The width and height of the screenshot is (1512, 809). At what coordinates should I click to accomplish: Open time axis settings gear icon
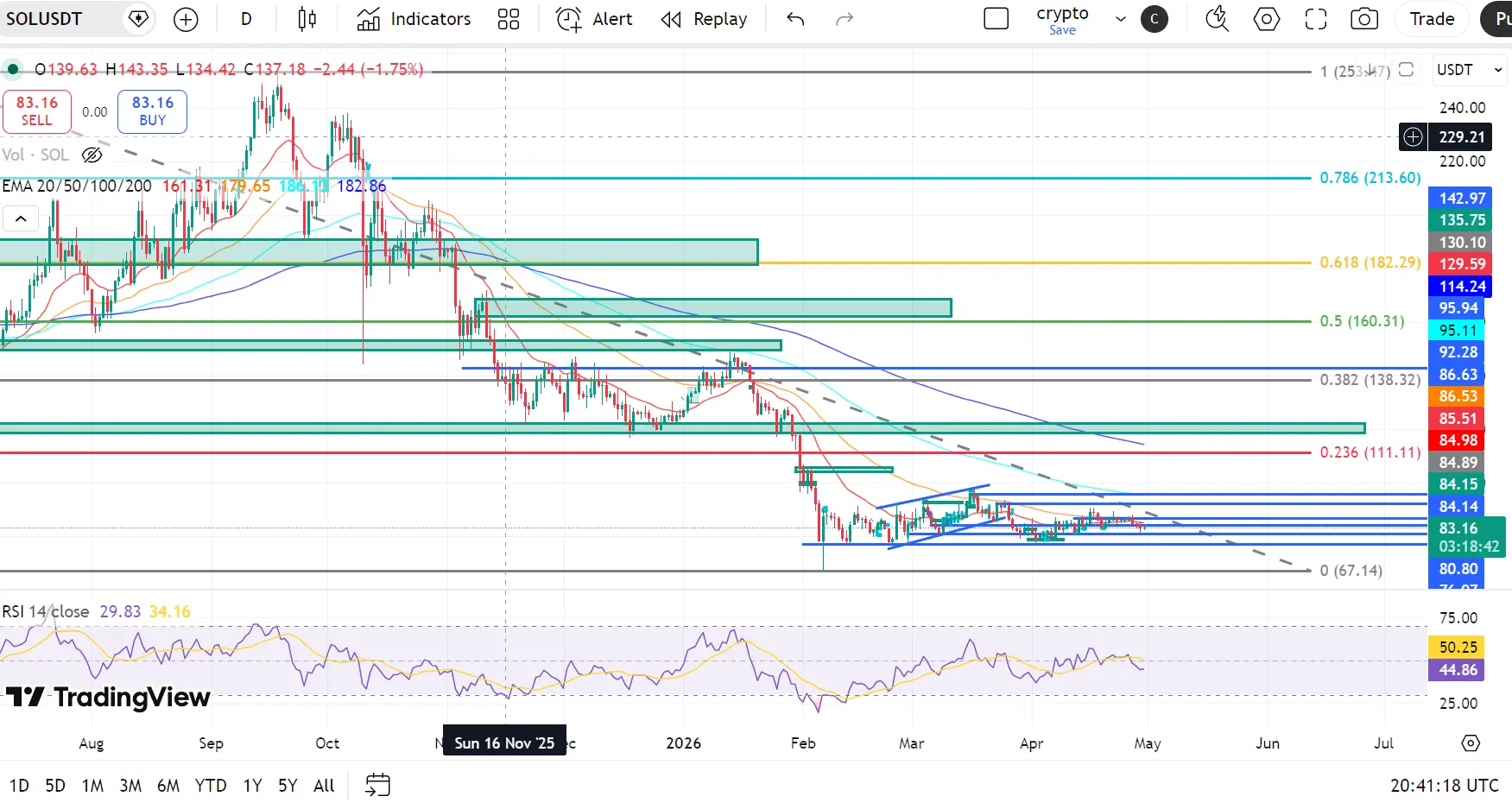[x=1471, y=743]
